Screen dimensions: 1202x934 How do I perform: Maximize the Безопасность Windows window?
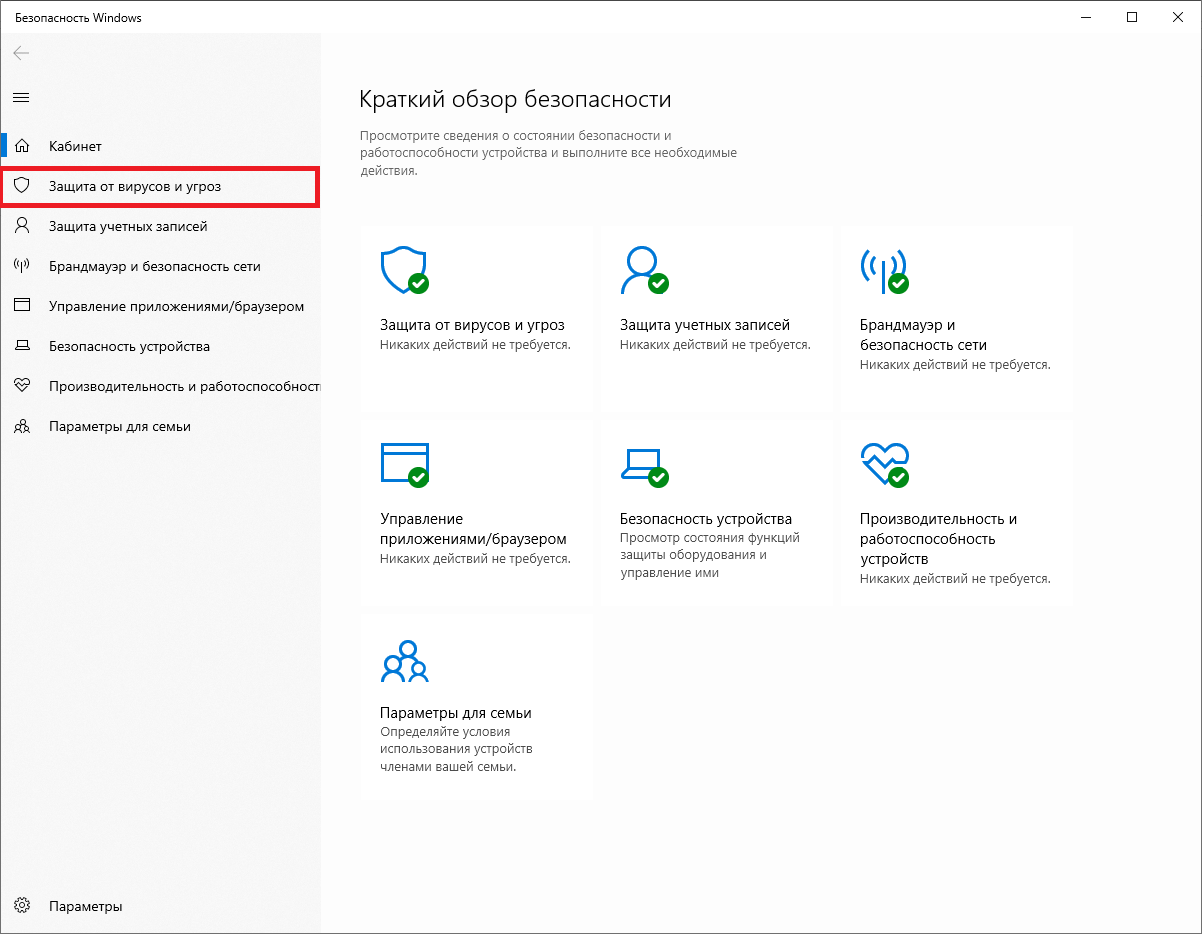coord(1132,17)
